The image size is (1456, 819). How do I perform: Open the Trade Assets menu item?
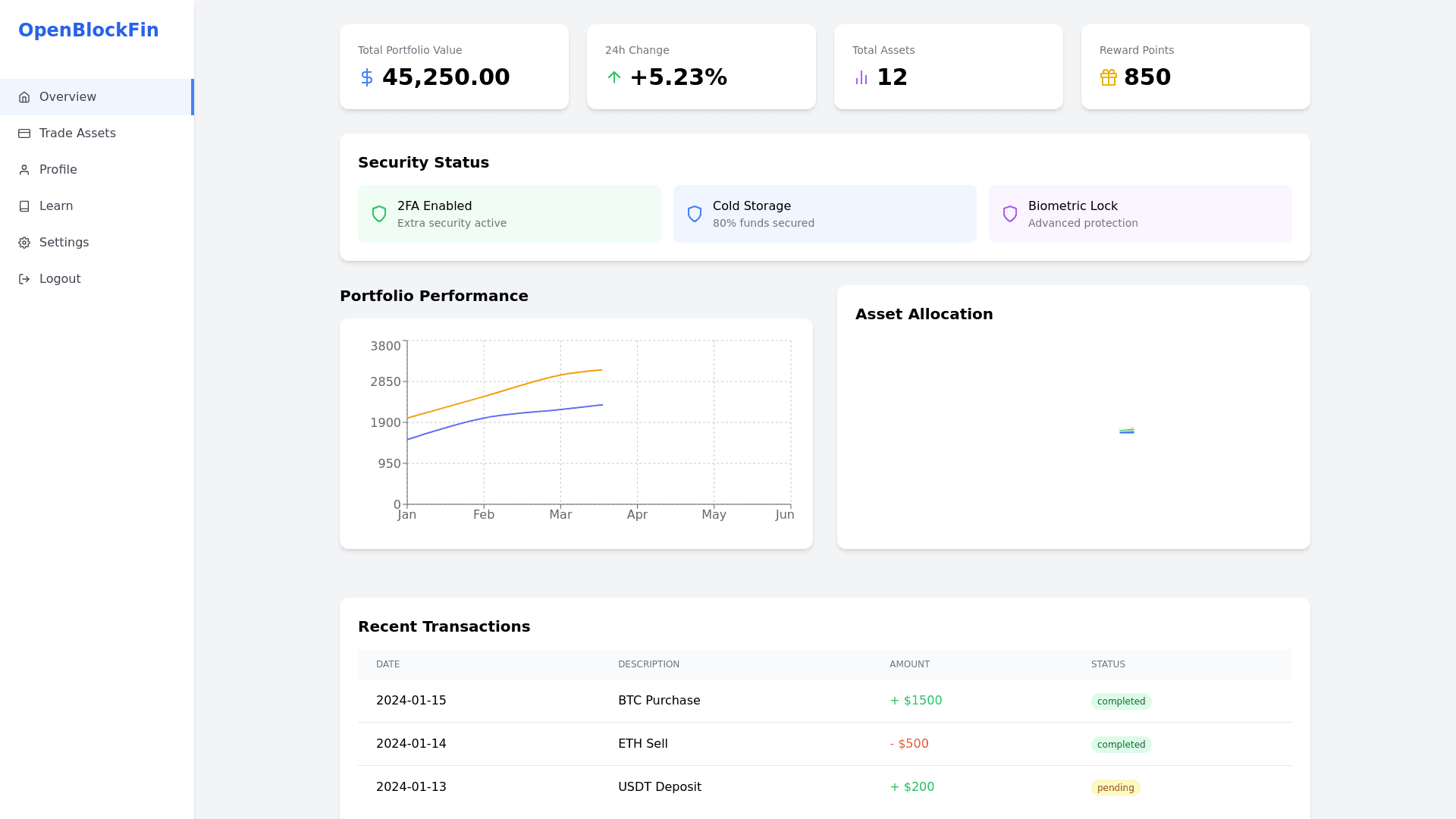point(77,133)
